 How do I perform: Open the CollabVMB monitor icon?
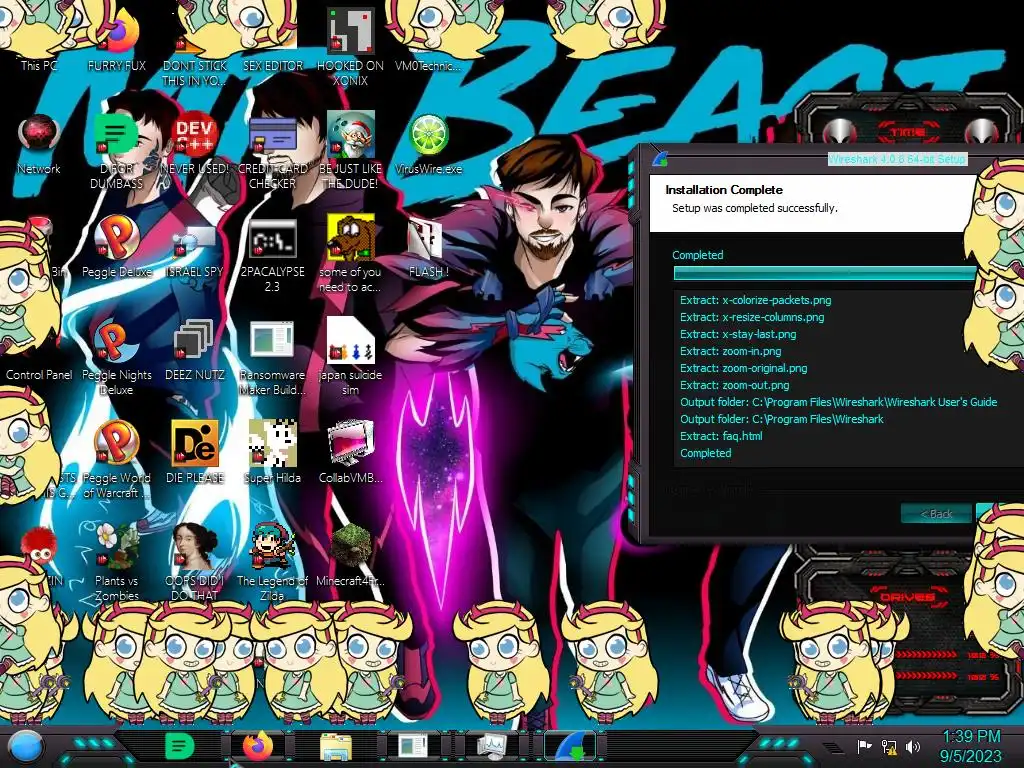tap(351, 453)
